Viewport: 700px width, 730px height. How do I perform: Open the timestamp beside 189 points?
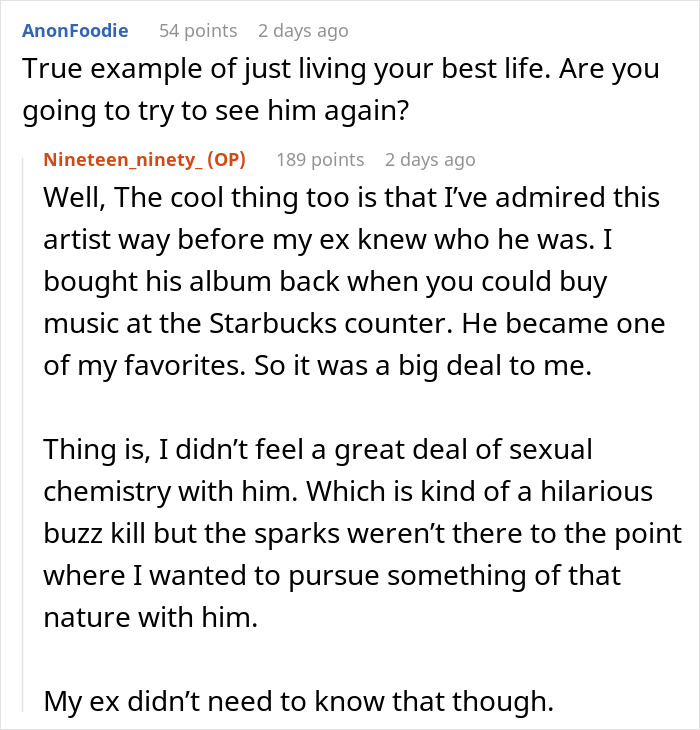point(430,160)
